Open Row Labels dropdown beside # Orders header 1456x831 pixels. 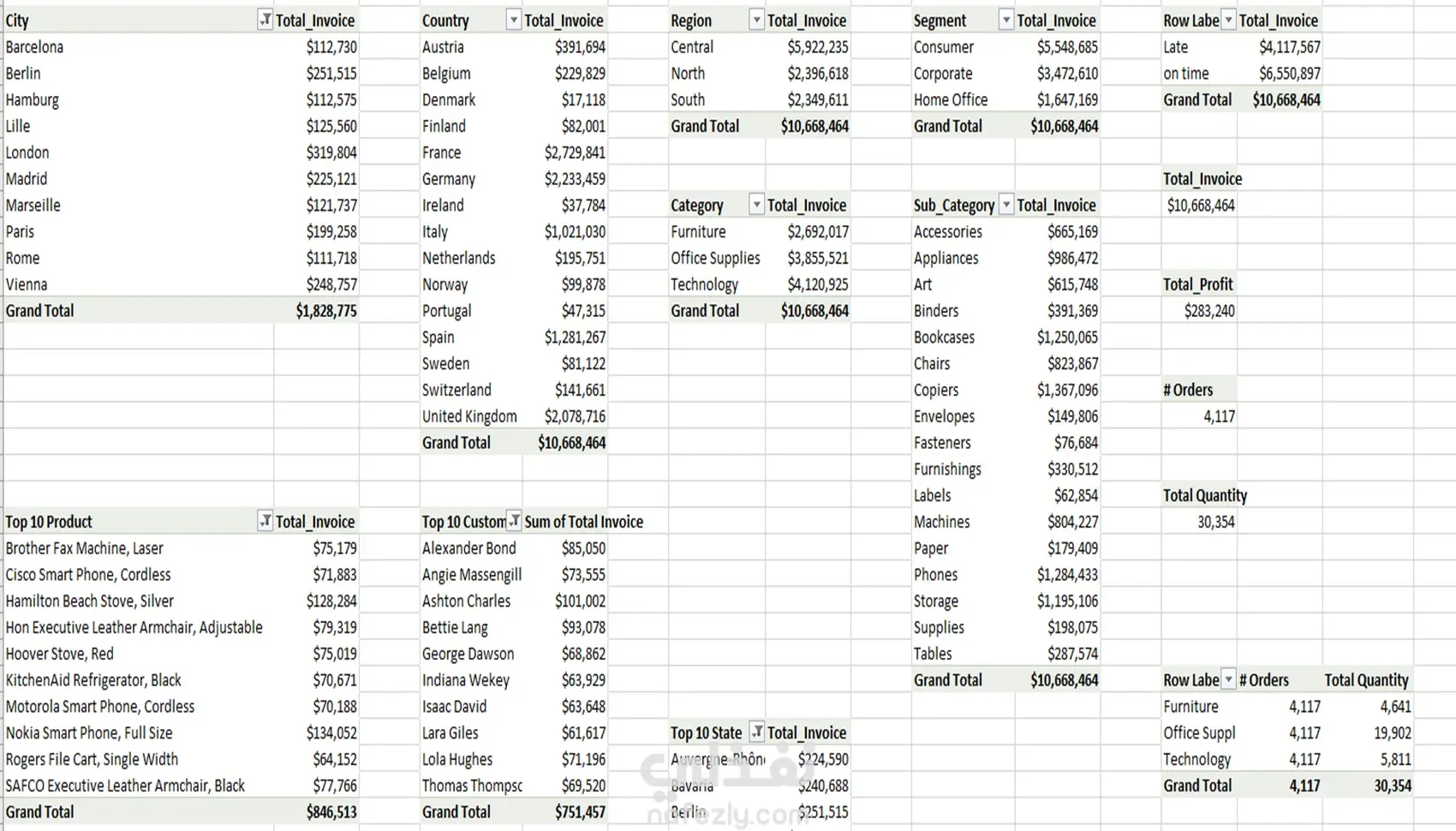(1228, 679)
